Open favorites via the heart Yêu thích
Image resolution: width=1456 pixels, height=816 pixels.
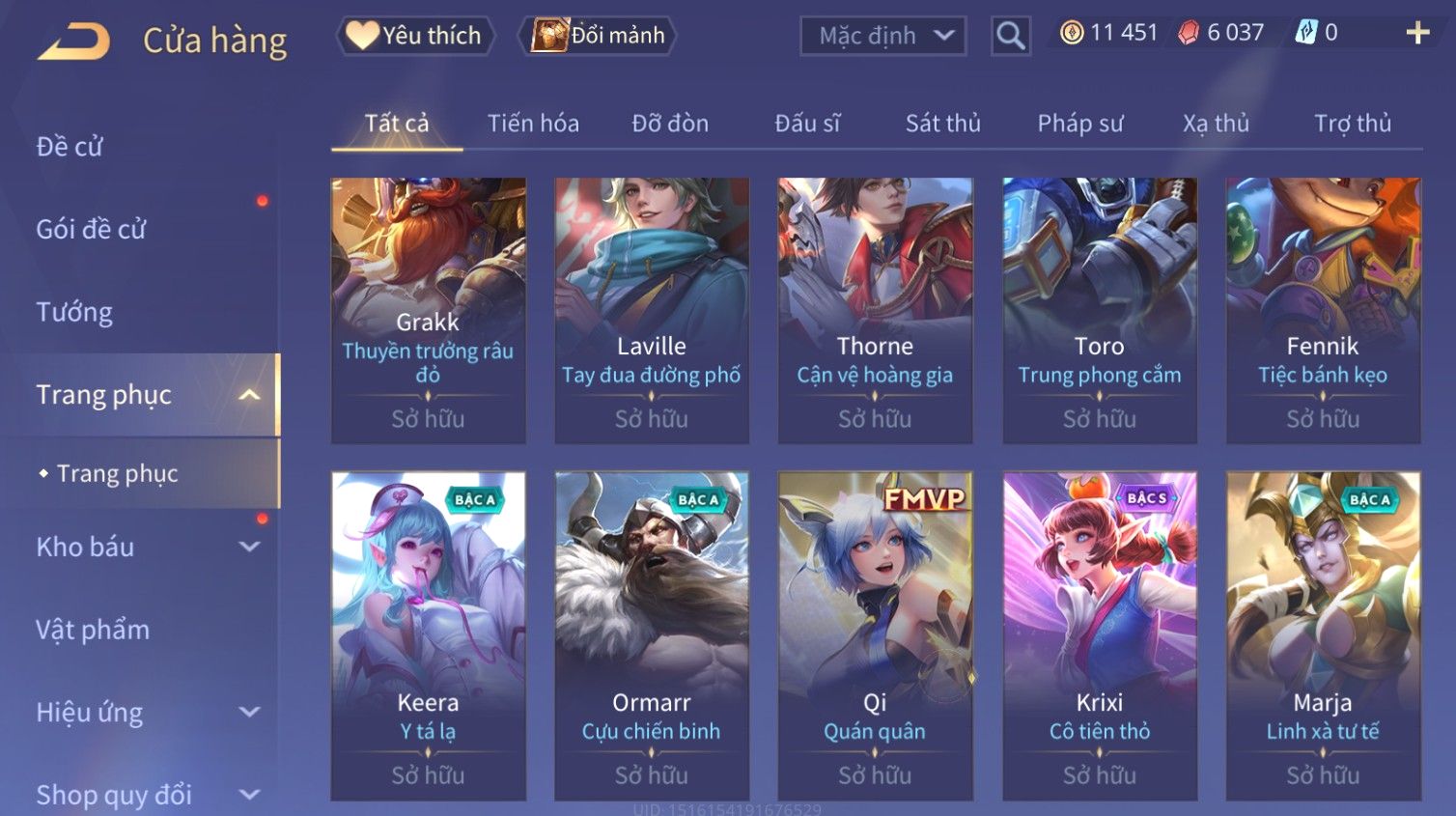(x=415, y=36)
